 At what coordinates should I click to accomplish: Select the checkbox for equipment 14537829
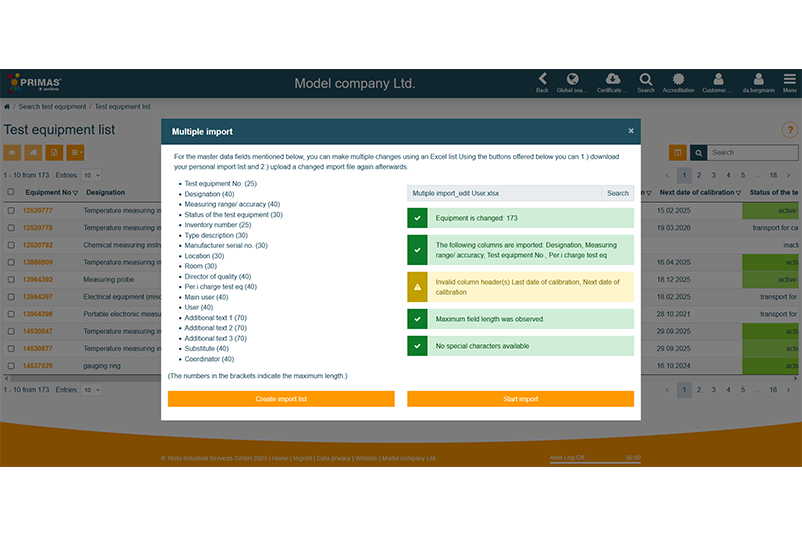[x=11, y=366]
